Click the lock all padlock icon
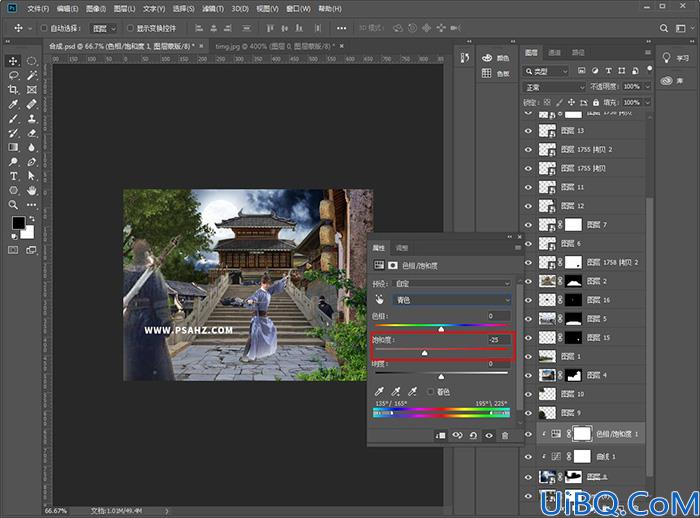This screenshot has height=518, width=700. pyautogui.click(x=596, y=103)
